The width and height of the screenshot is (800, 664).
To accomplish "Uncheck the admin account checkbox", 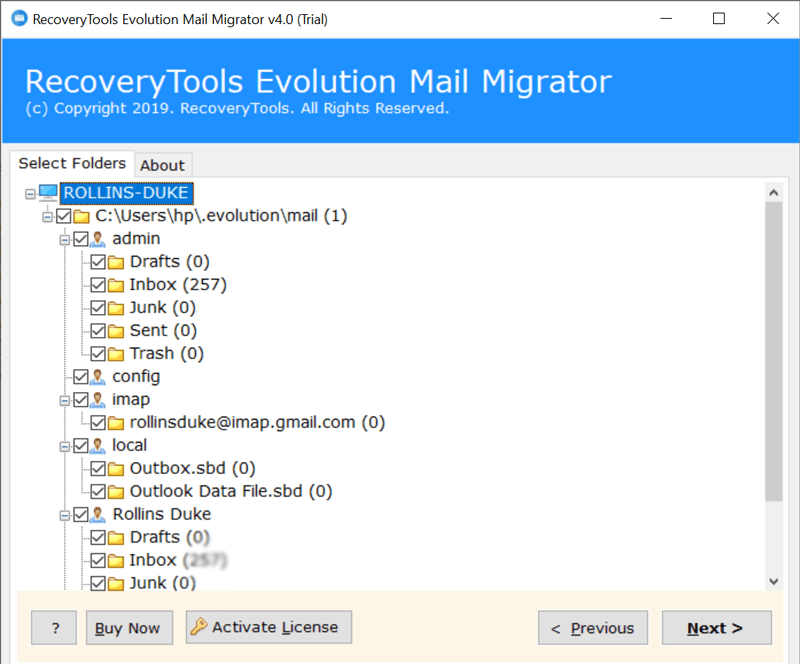I will [81, 239].
